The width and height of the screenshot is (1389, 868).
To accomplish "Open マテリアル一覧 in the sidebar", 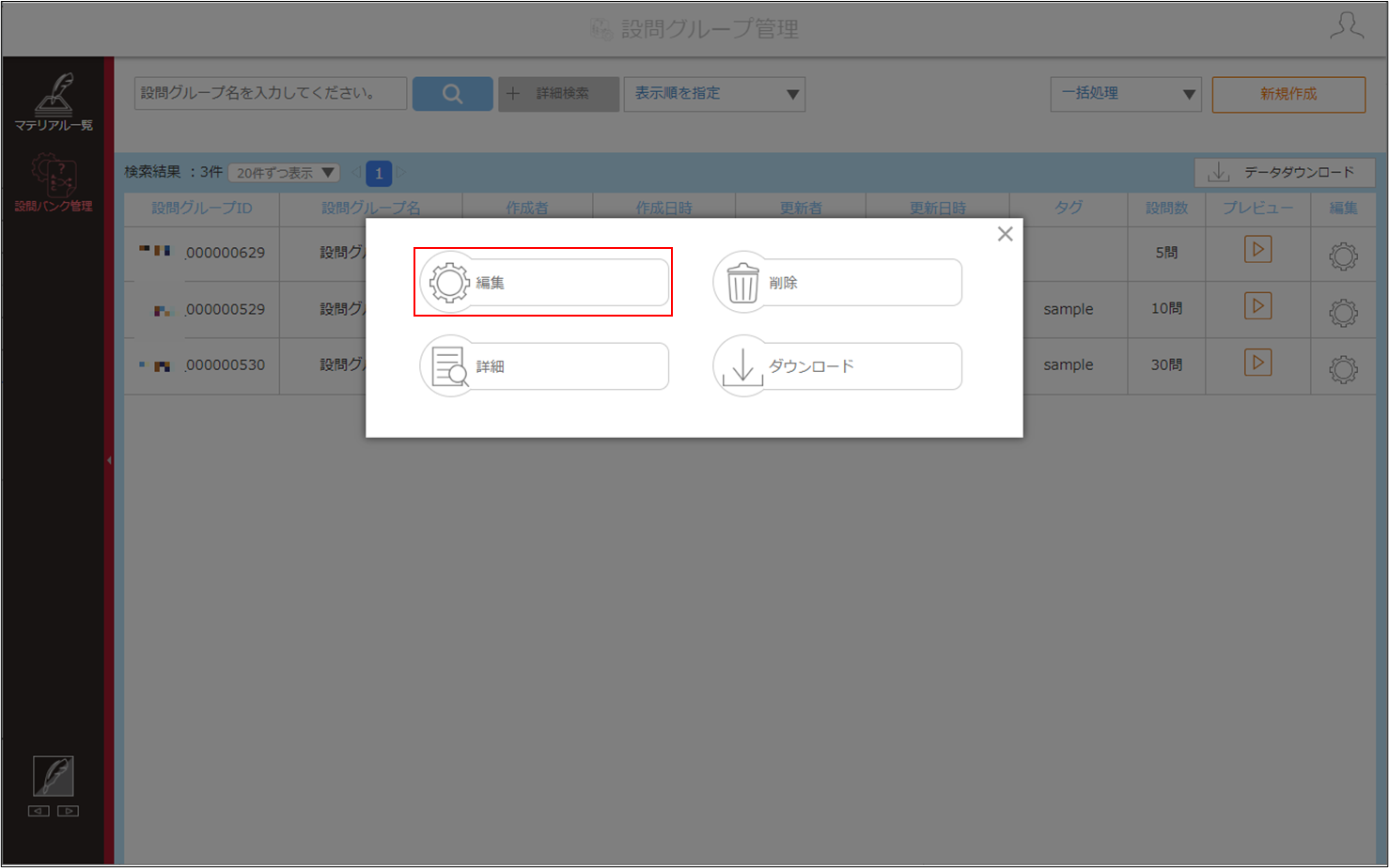I will tap(54, 101).
